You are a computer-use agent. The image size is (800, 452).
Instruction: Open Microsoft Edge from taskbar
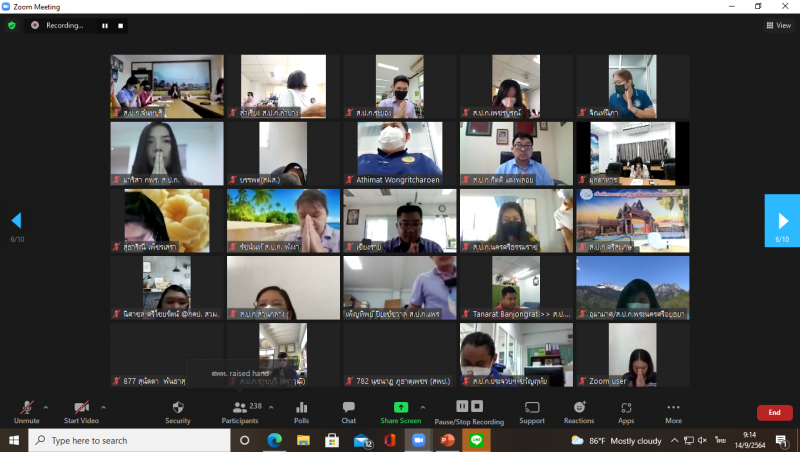pyautogui.click(x=274, y=440)
